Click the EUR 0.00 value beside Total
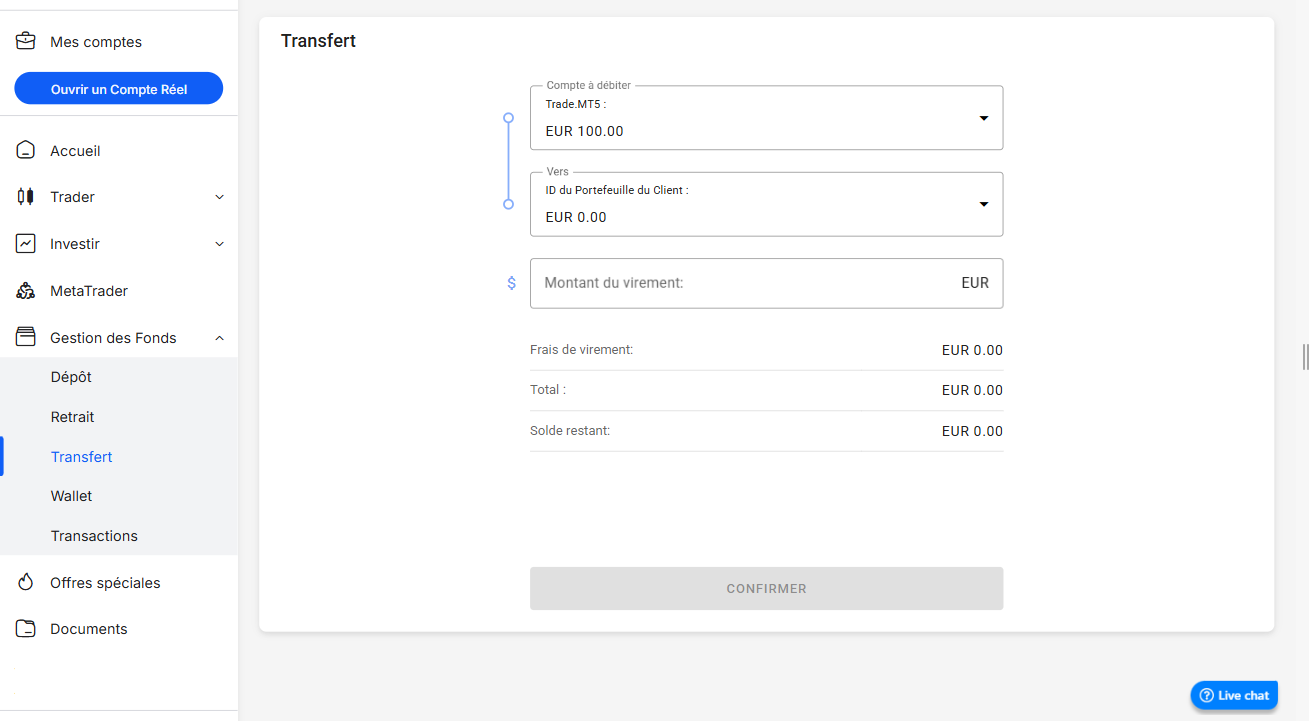The width and height of the screenshot is (1309, 721). coord(972,390)
